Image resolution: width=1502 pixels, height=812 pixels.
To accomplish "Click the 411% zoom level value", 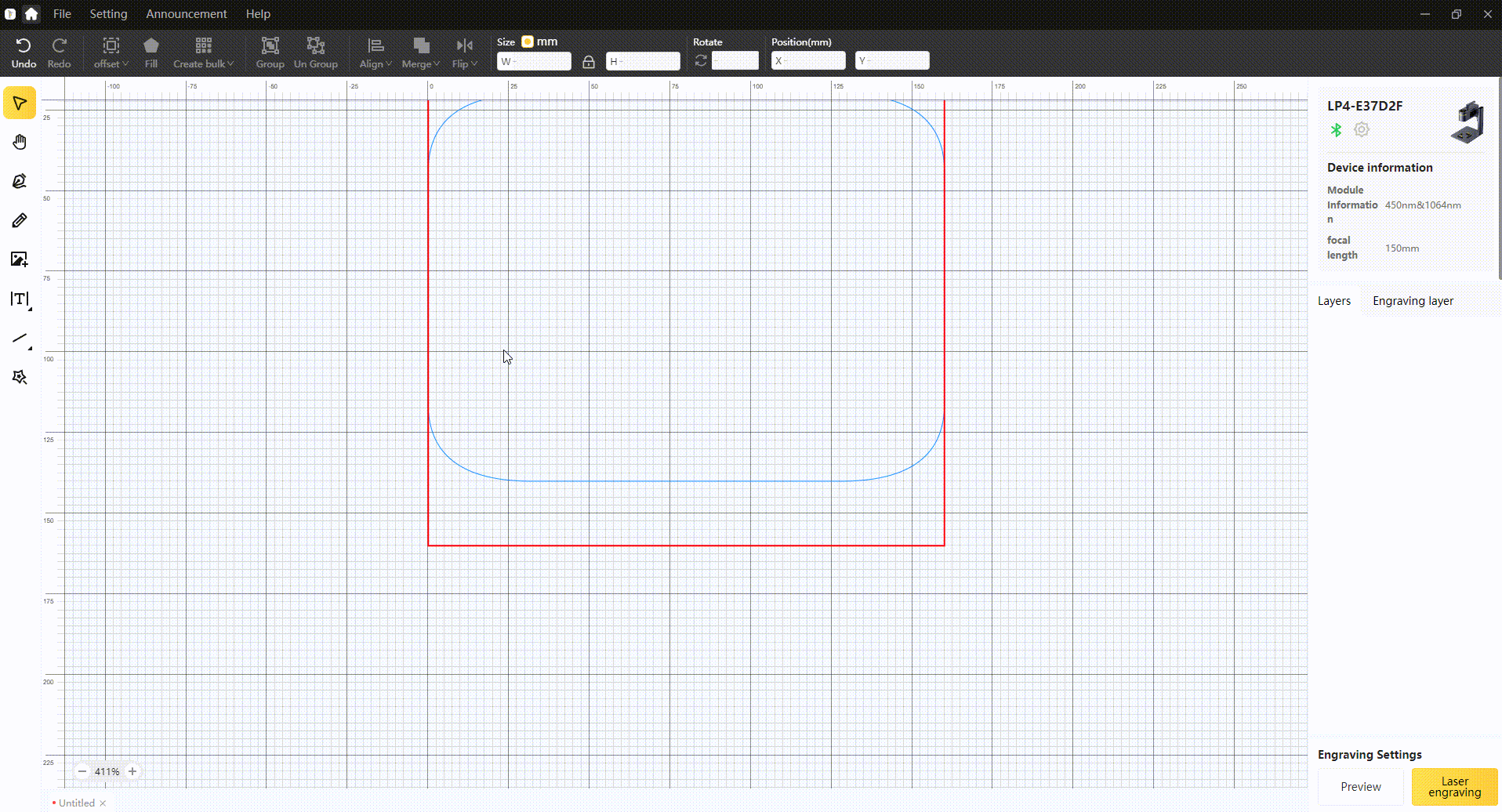I will (x=107, y=771).
